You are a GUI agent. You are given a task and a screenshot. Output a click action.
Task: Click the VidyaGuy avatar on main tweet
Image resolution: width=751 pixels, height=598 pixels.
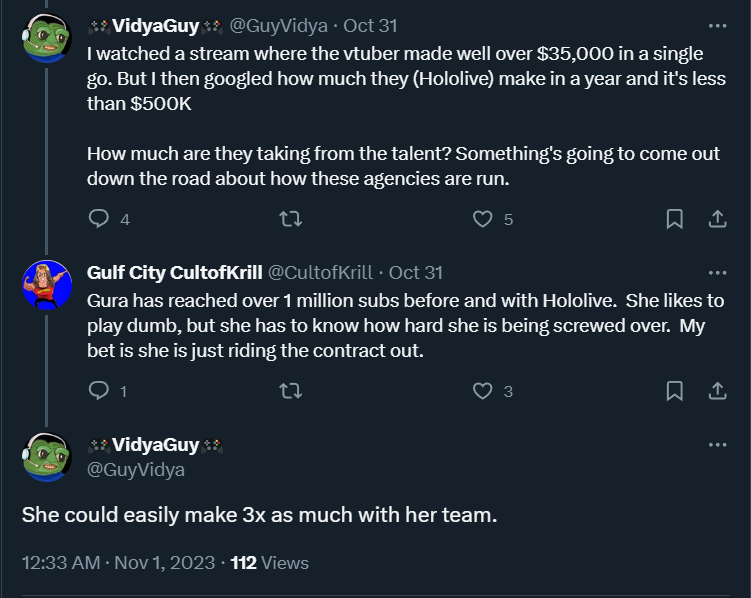coord(46,457)
